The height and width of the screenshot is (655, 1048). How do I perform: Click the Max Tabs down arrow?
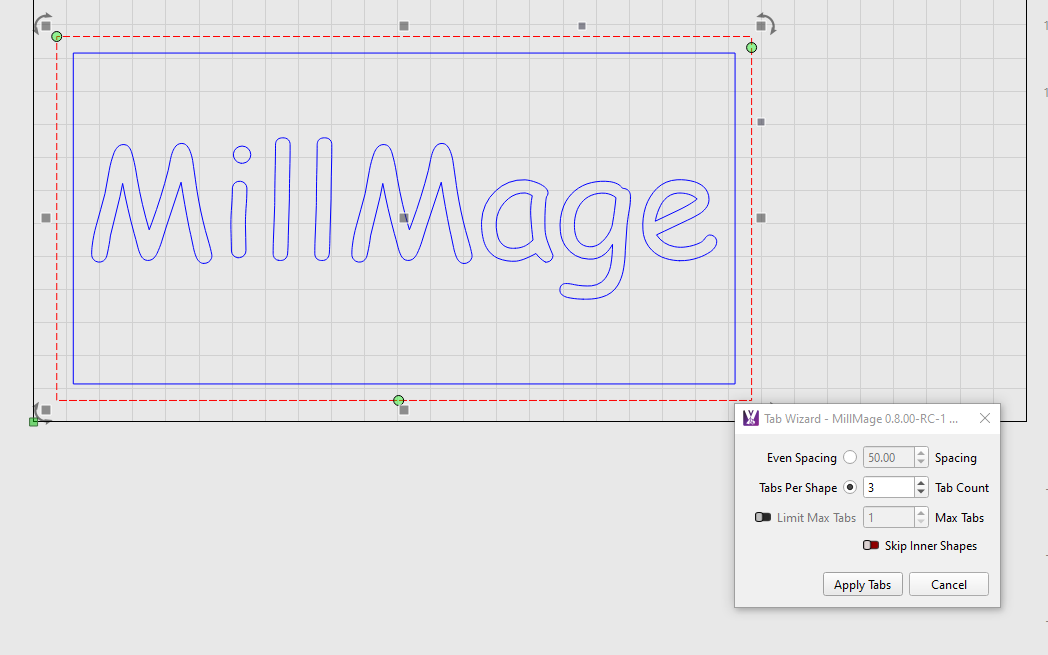(921, 523)
